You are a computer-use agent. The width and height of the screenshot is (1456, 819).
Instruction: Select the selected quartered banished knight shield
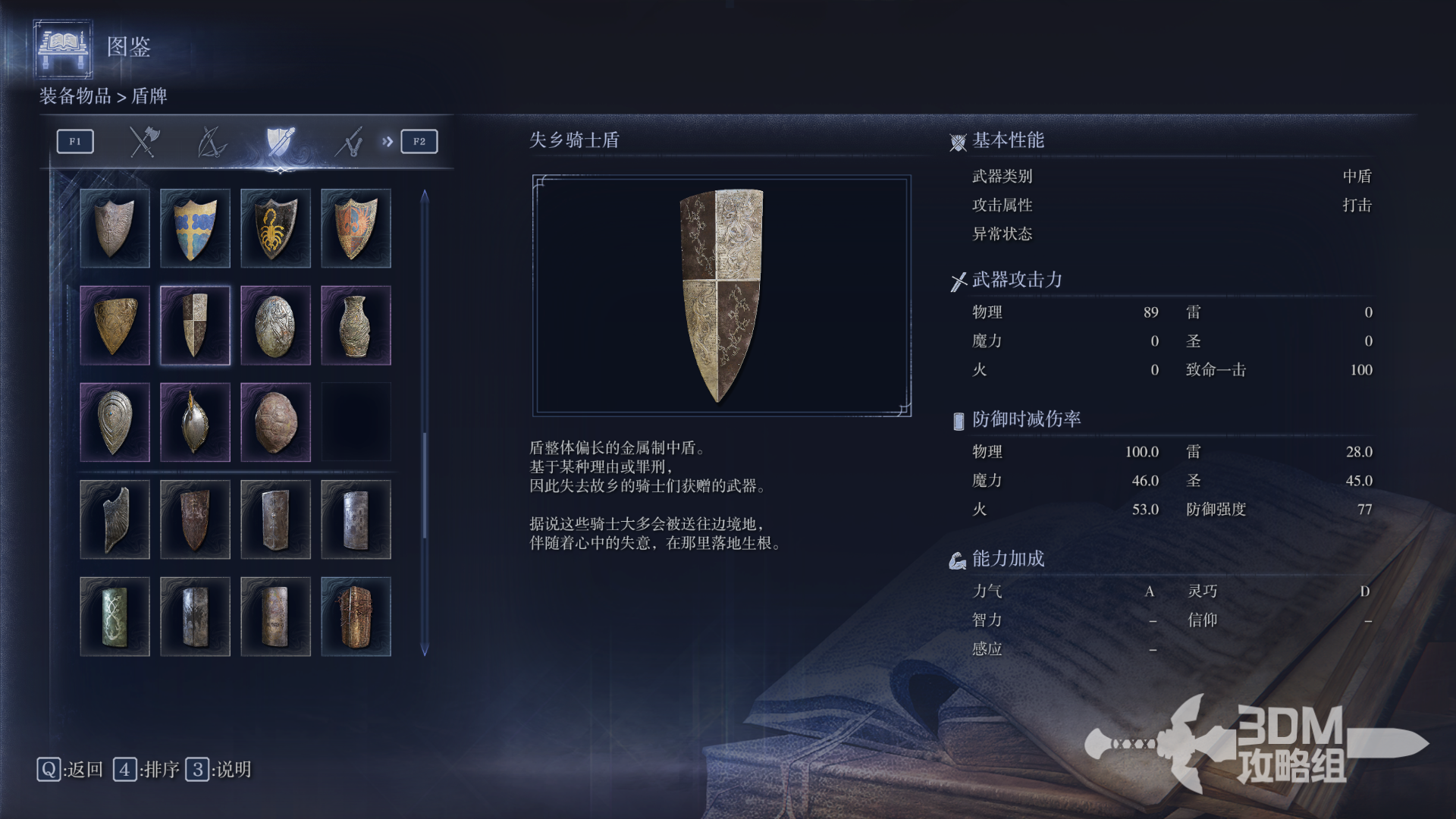195,325
